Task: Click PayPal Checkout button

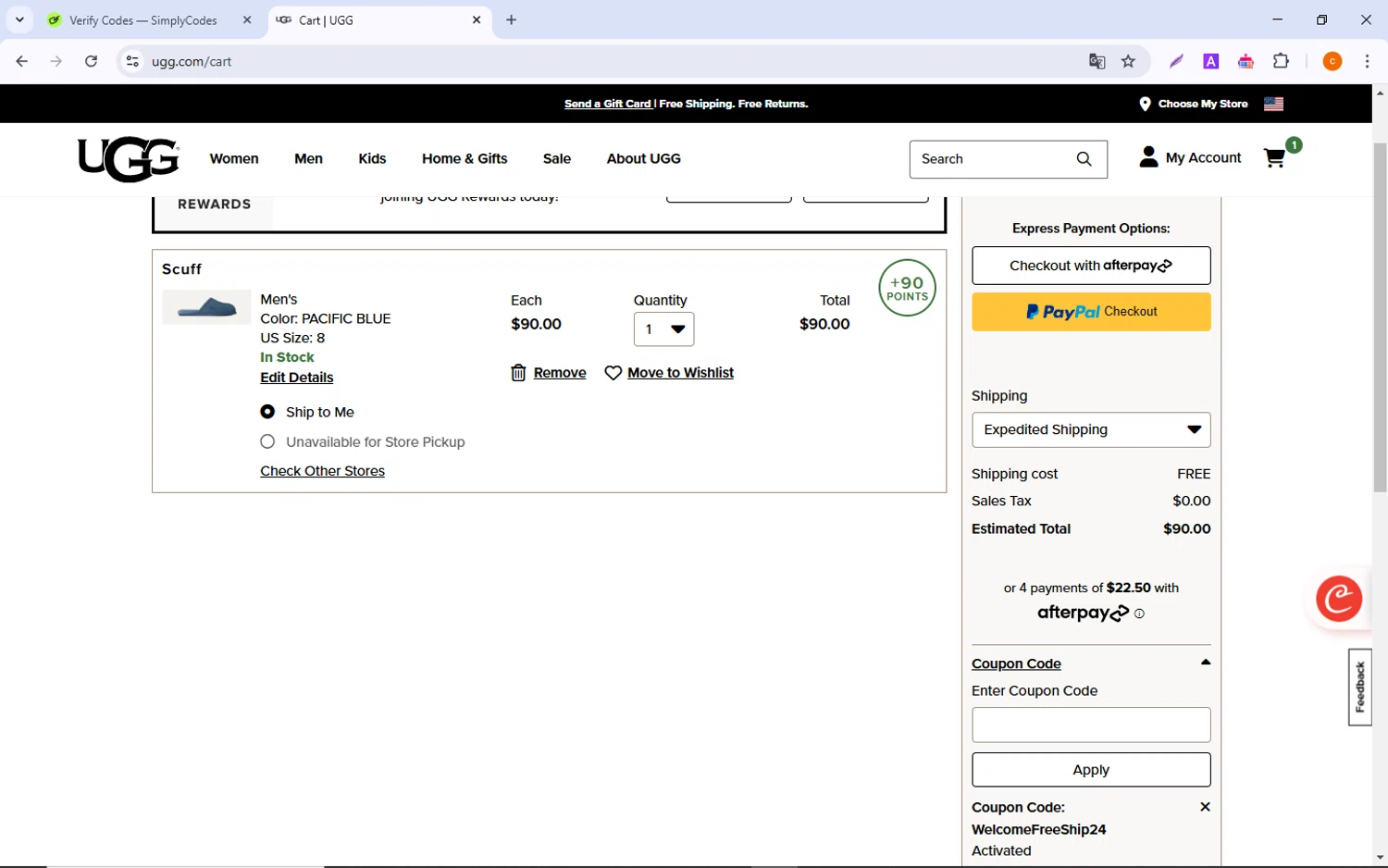Action: (1091, 312)
